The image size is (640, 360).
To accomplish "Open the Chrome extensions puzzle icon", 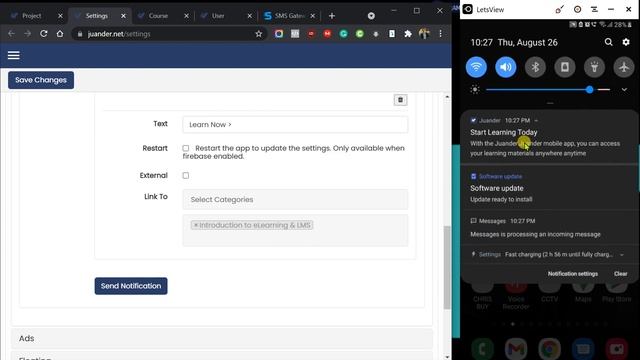I will 408,34.
